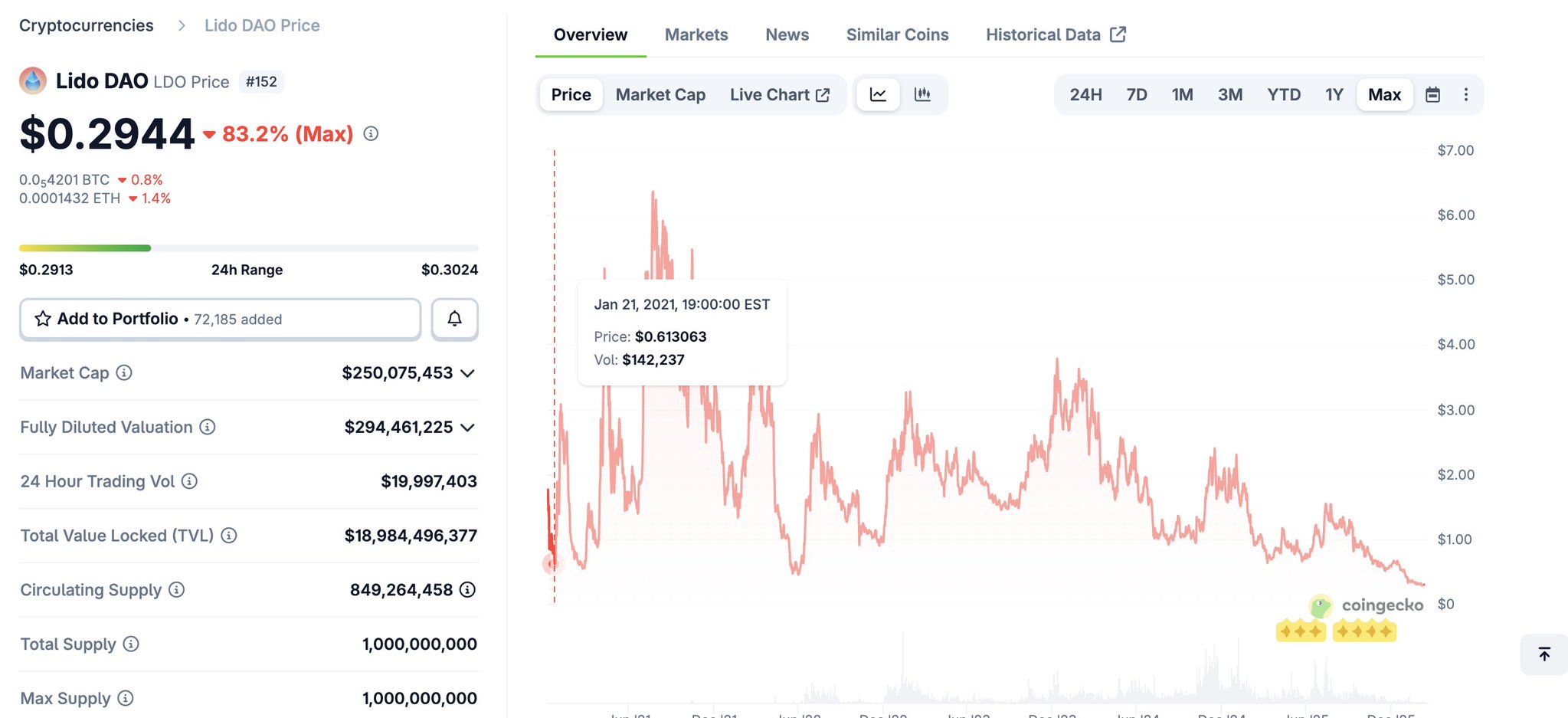Set chart range to 1Y
Image resolution: width=1568 pixels, height=718 pixels.
(x=1334, y=95)
